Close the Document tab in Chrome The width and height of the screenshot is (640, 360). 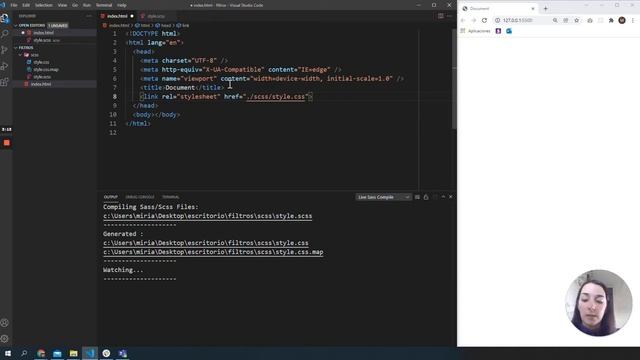click(533, 9)
